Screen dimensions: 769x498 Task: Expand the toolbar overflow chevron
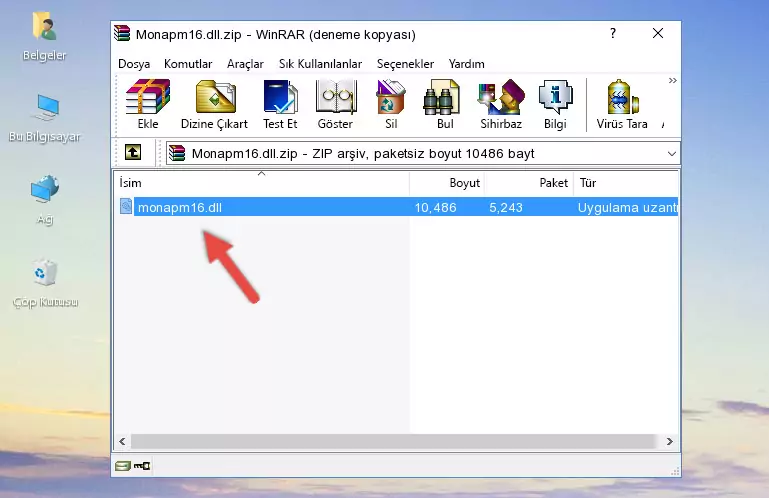tap(672, 80)
